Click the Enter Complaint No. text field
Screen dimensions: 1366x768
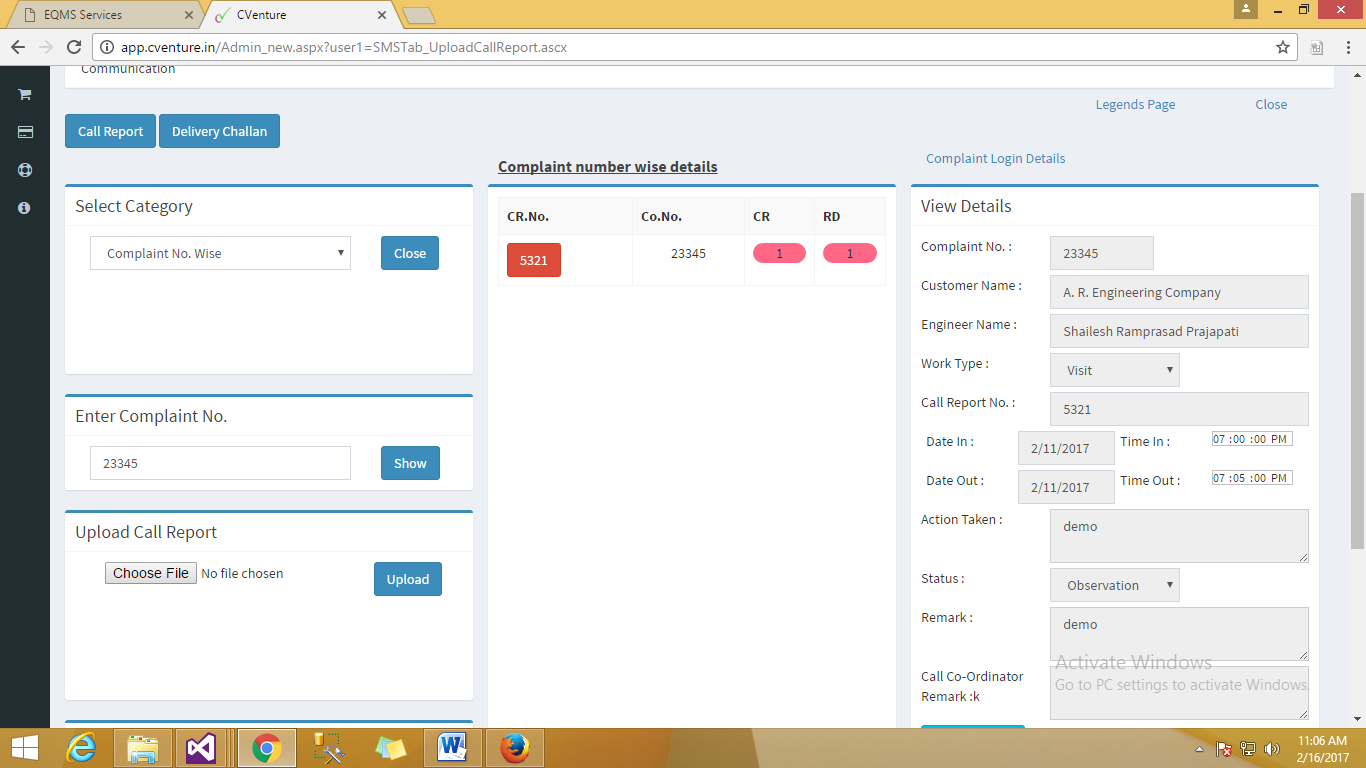220,463
